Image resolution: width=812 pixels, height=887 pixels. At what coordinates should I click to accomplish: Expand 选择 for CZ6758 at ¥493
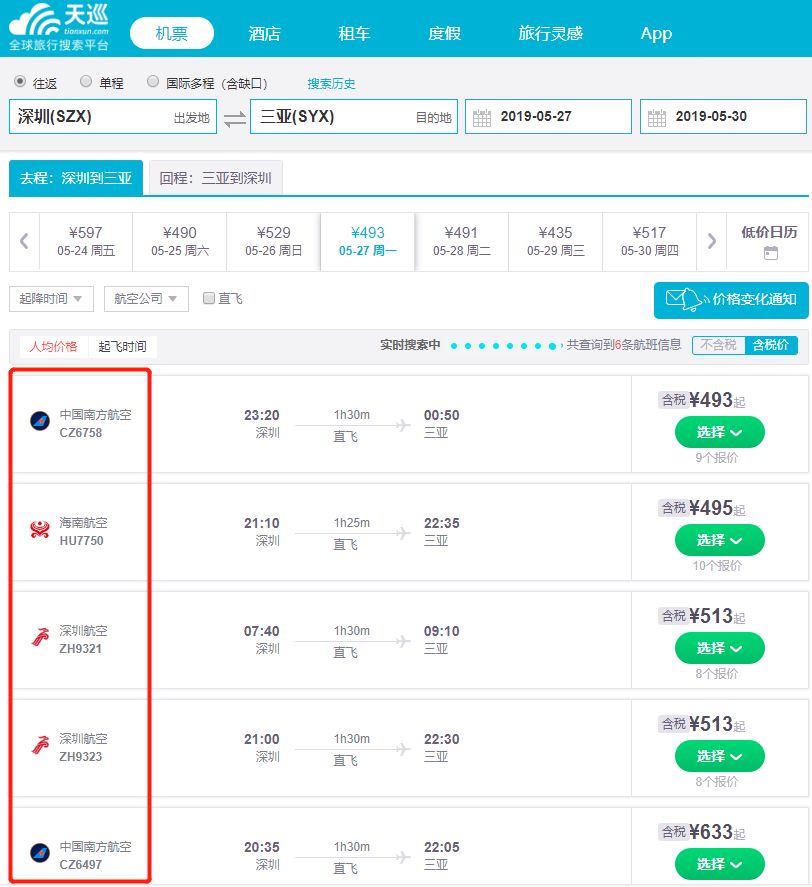click(719, 433)
